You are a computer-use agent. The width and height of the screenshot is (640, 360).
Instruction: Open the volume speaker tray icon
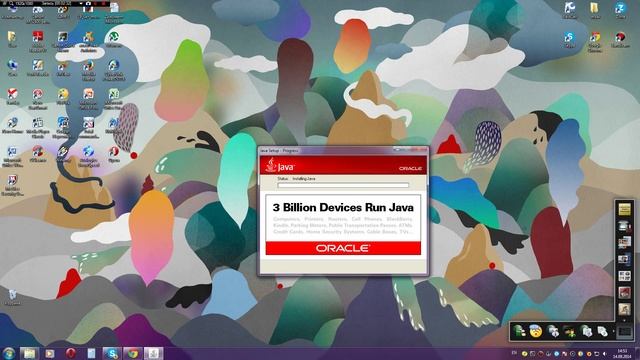tap(604, 353)
